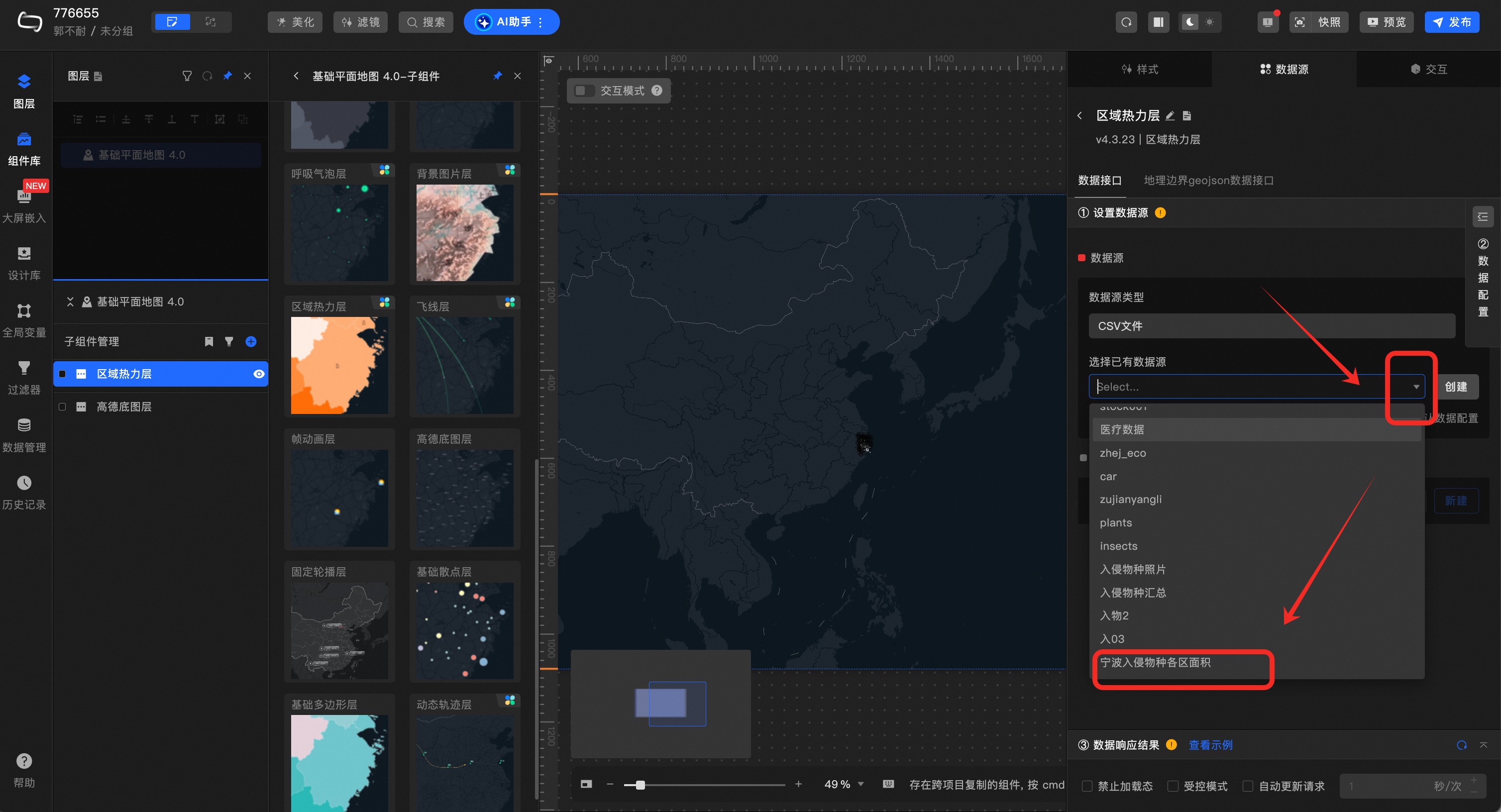Click the 查看示例 link

[1210, 745]
